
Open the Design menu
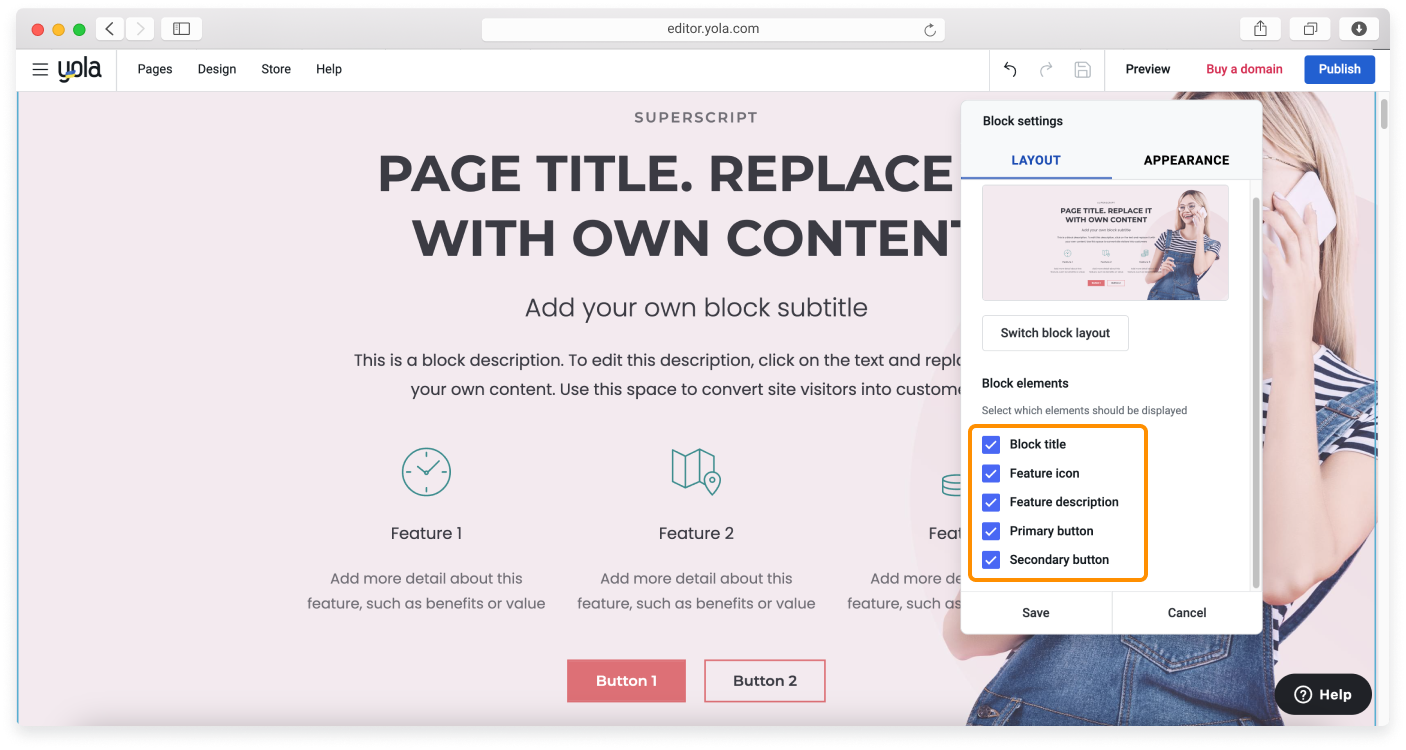(x=217, y=70)
